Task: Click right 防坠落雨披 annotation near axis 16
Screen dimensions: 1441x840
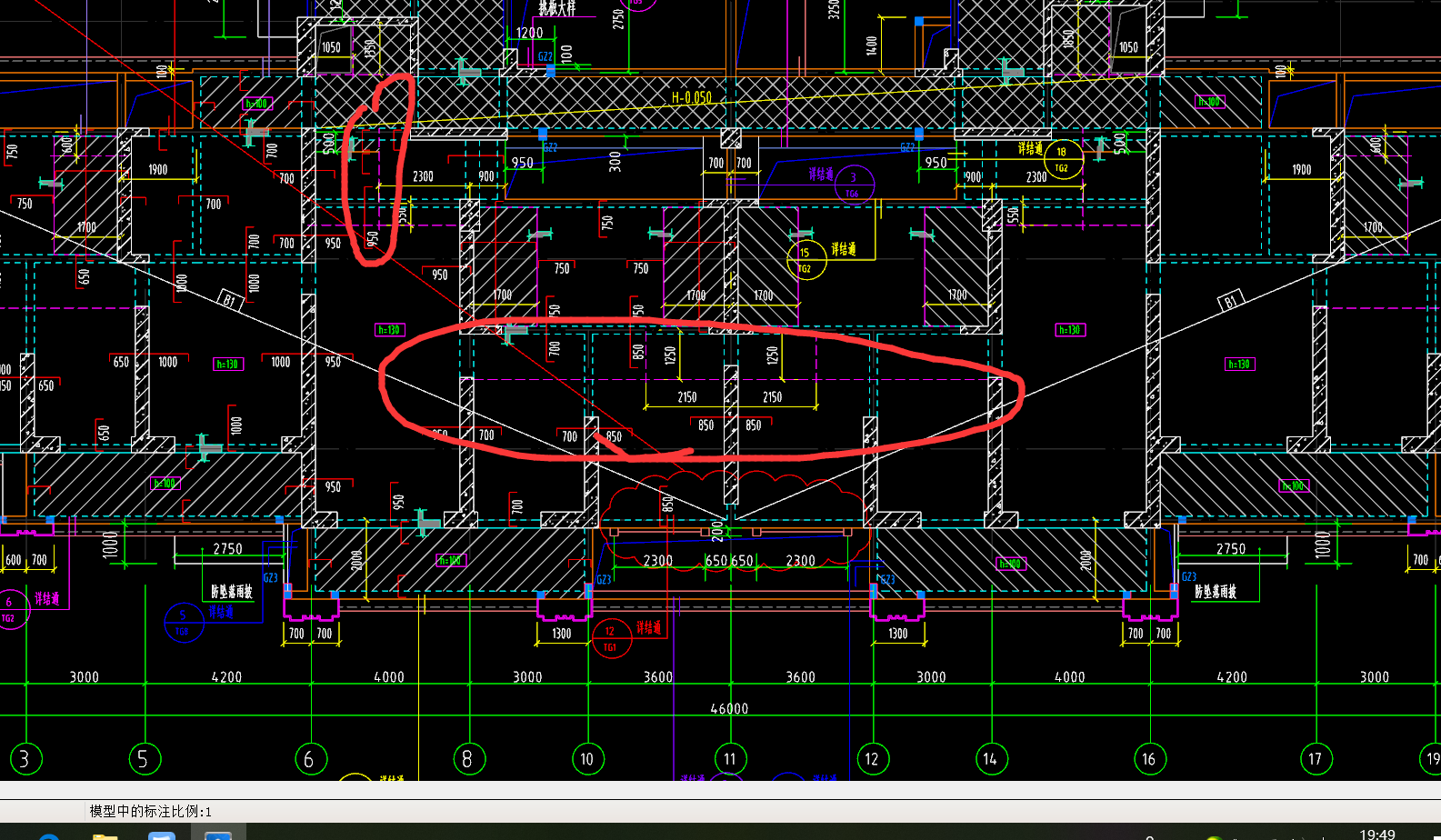Action: point(1216,592)
